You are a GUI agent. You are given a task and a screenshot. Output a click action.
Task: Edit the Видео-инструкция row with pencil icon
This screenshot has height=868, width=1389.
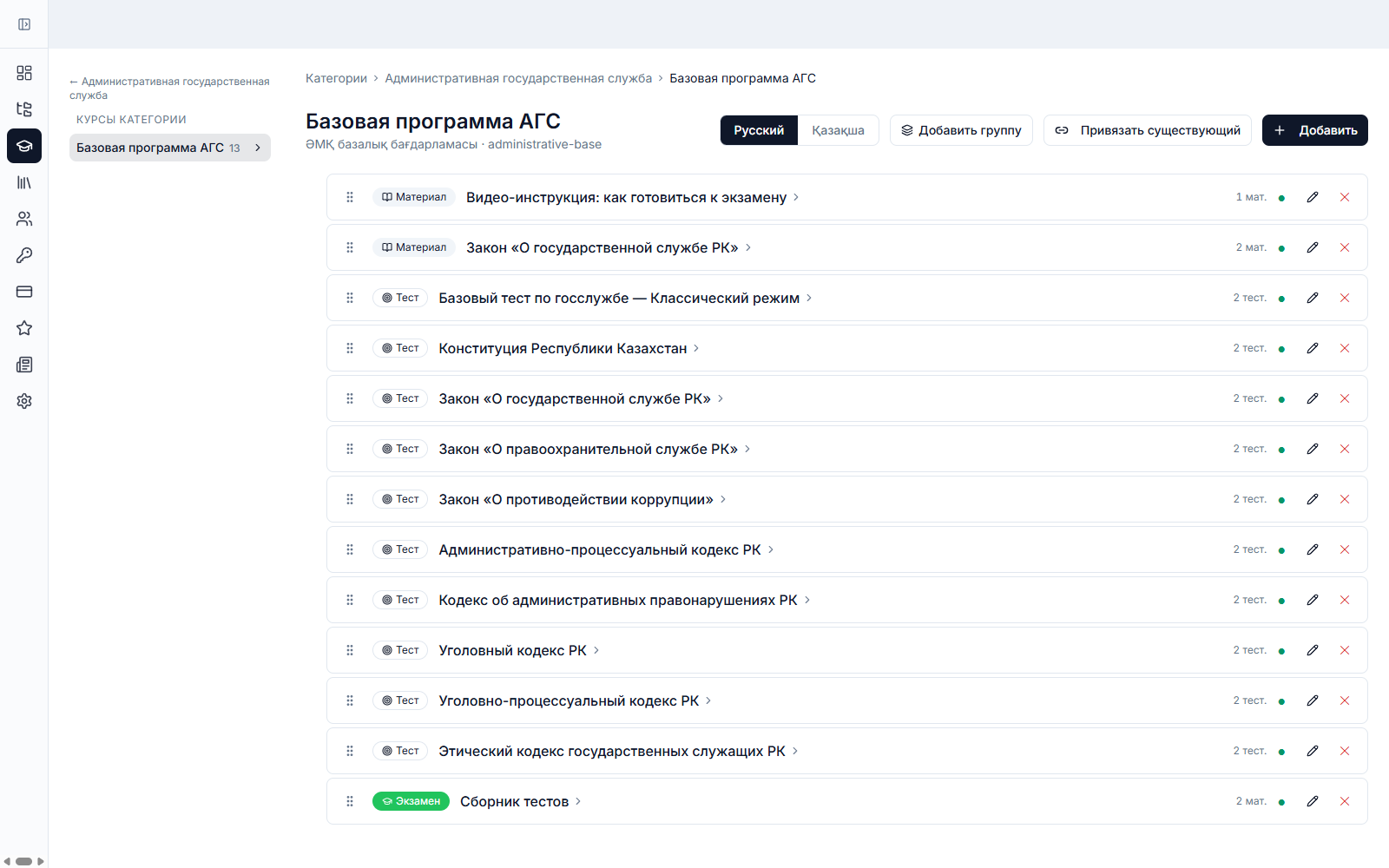(1313, 197)
